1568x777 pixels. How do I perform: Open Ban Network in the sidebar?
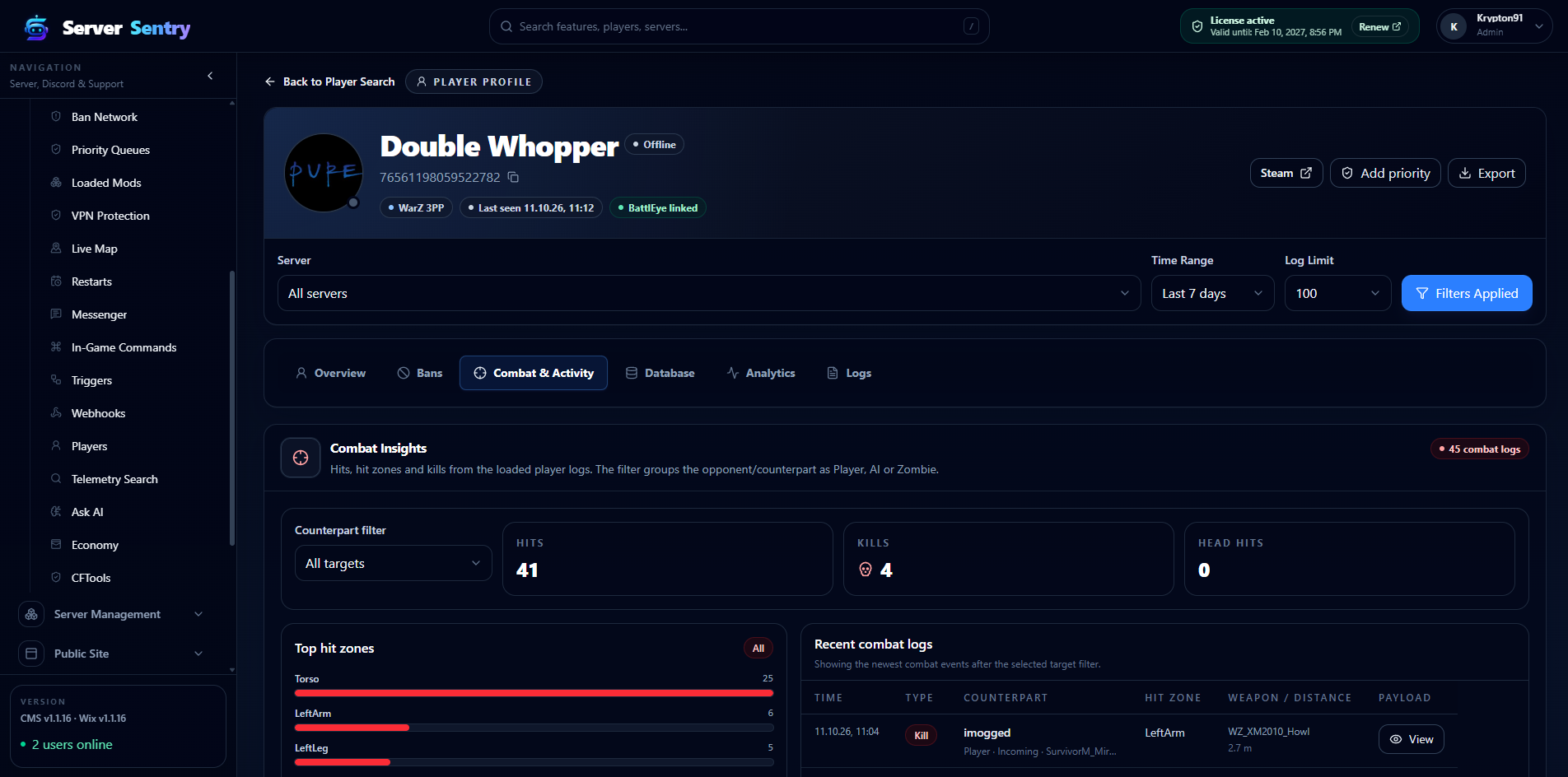tap(104, 117)
